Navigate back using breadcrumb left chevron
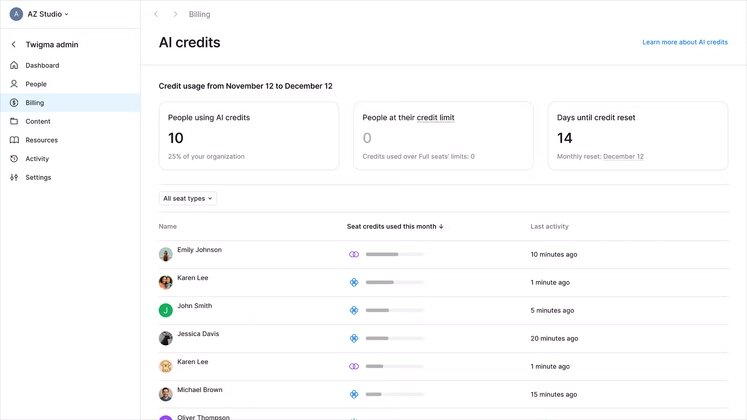Image resolution: width=747 pixels, height=420 pixels. tap(156, 14)
